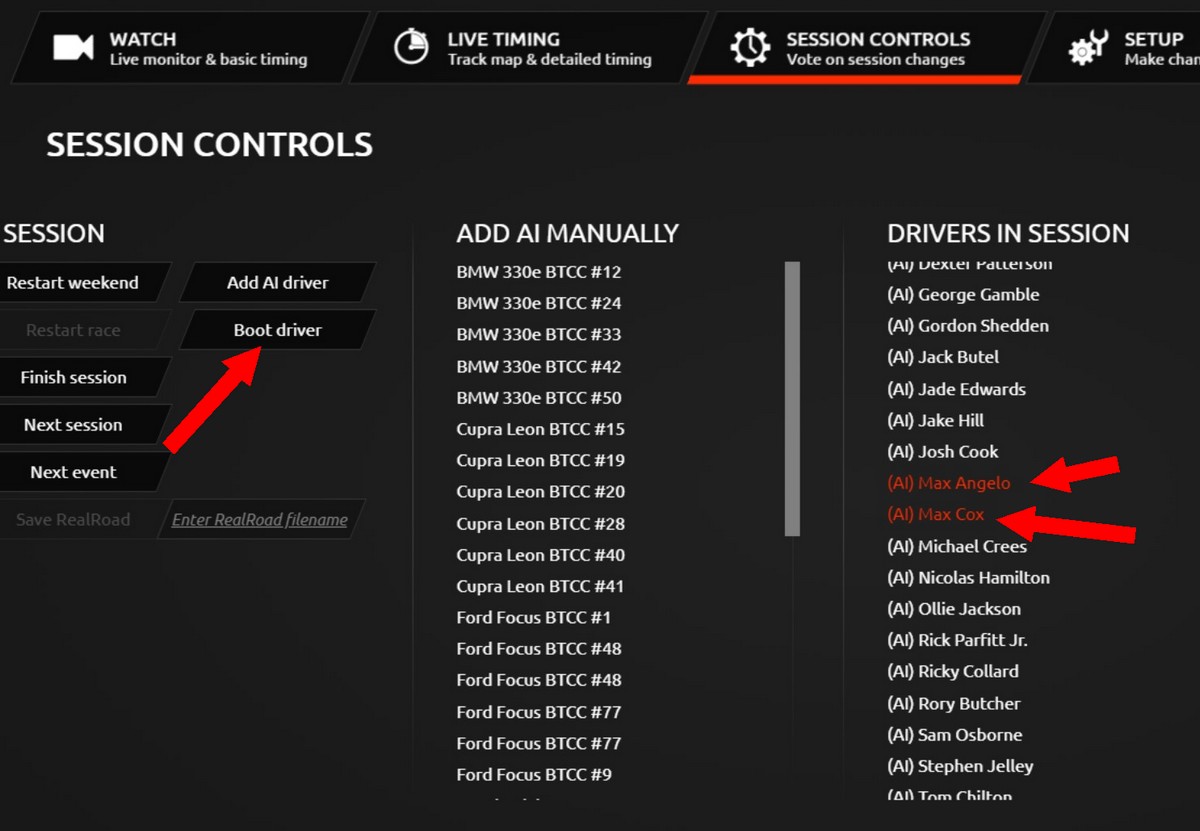Select driver (AI) Ricky Collard
The height and width of the screenshot is (831, 1200).
click(x=953, y=671)
